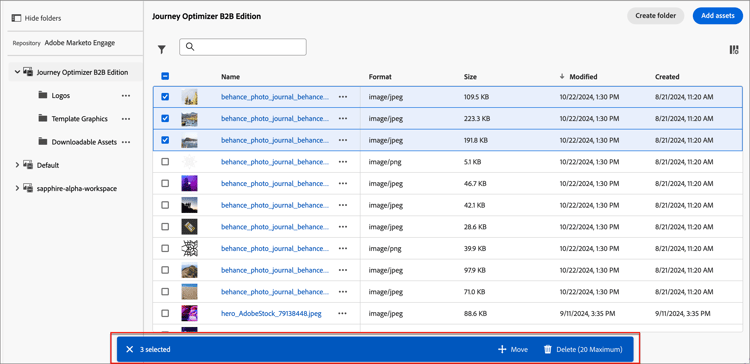Click ellipsis for hero_AdobeStock_79138448.jpeg

(342, 313)
